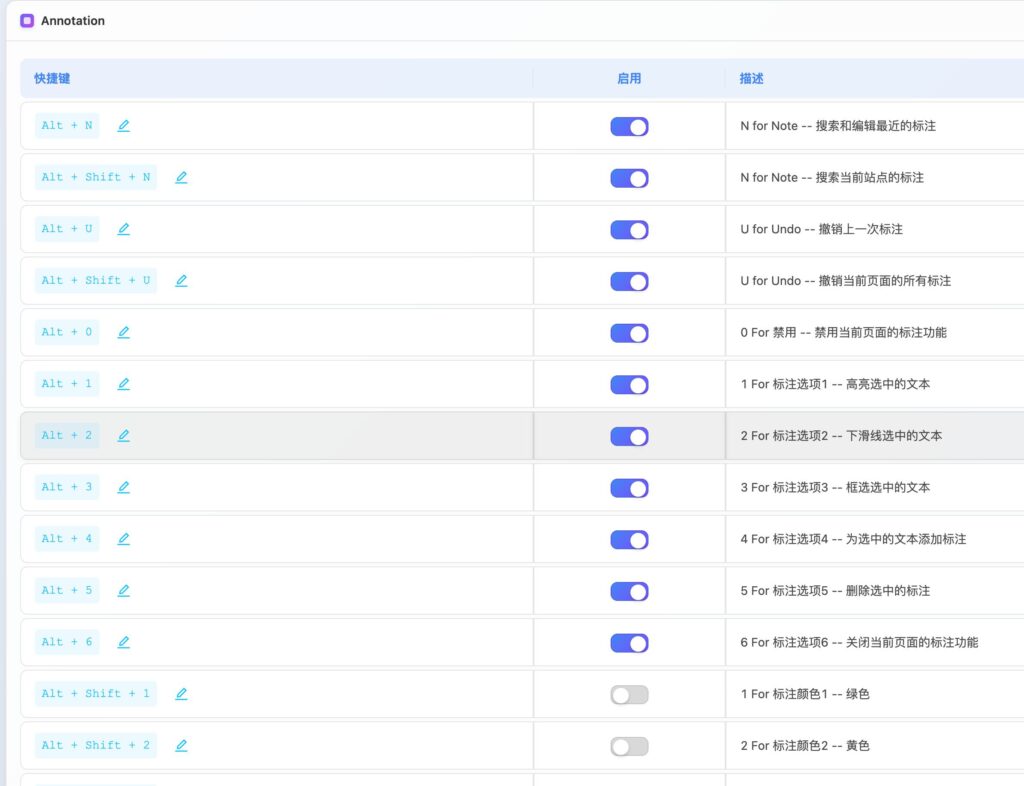Viewport: 1024px width, 786px height.
Task: Select the Alt + Shift + 2 key badge
Action: tap(96, 746)
